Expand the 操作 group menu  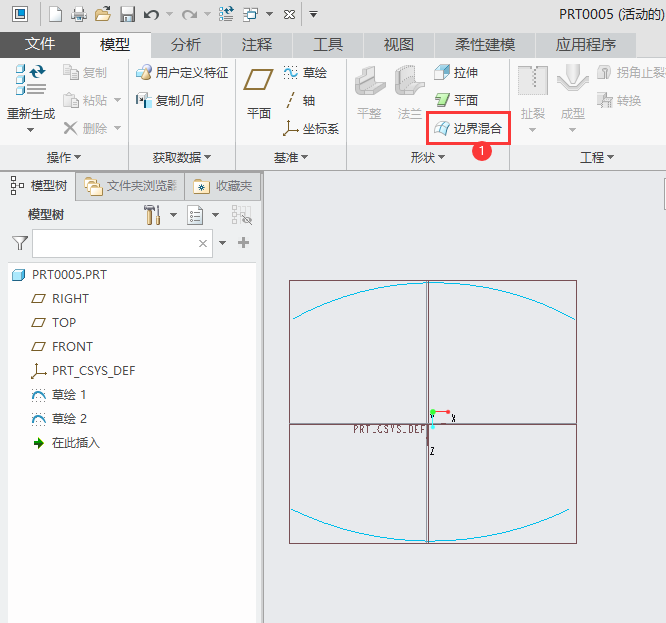click(x=64, y=158)
